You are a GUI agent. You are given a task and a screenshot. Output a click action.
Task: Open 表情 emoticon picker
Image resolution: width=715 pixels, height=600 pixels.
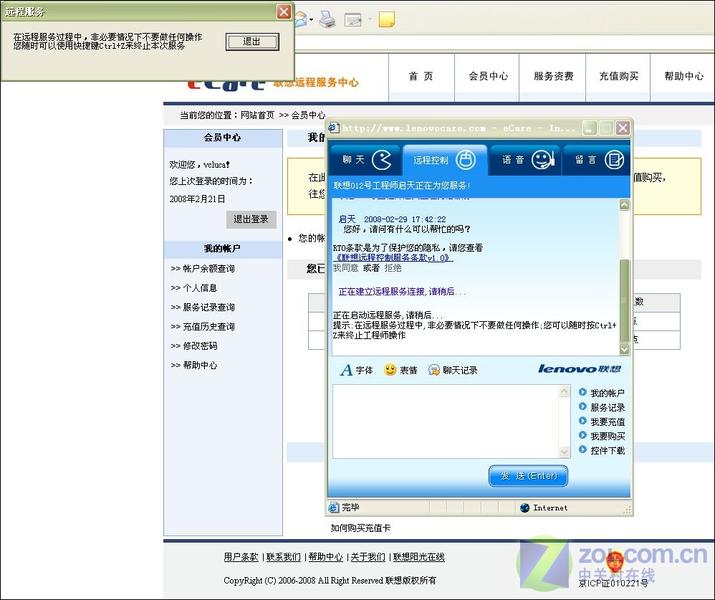[400, 370]
